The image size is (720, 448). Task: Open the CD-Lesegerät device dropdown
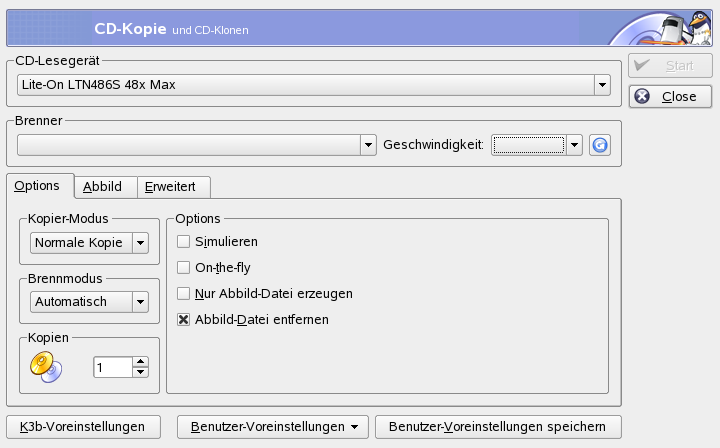coord(602,85)
